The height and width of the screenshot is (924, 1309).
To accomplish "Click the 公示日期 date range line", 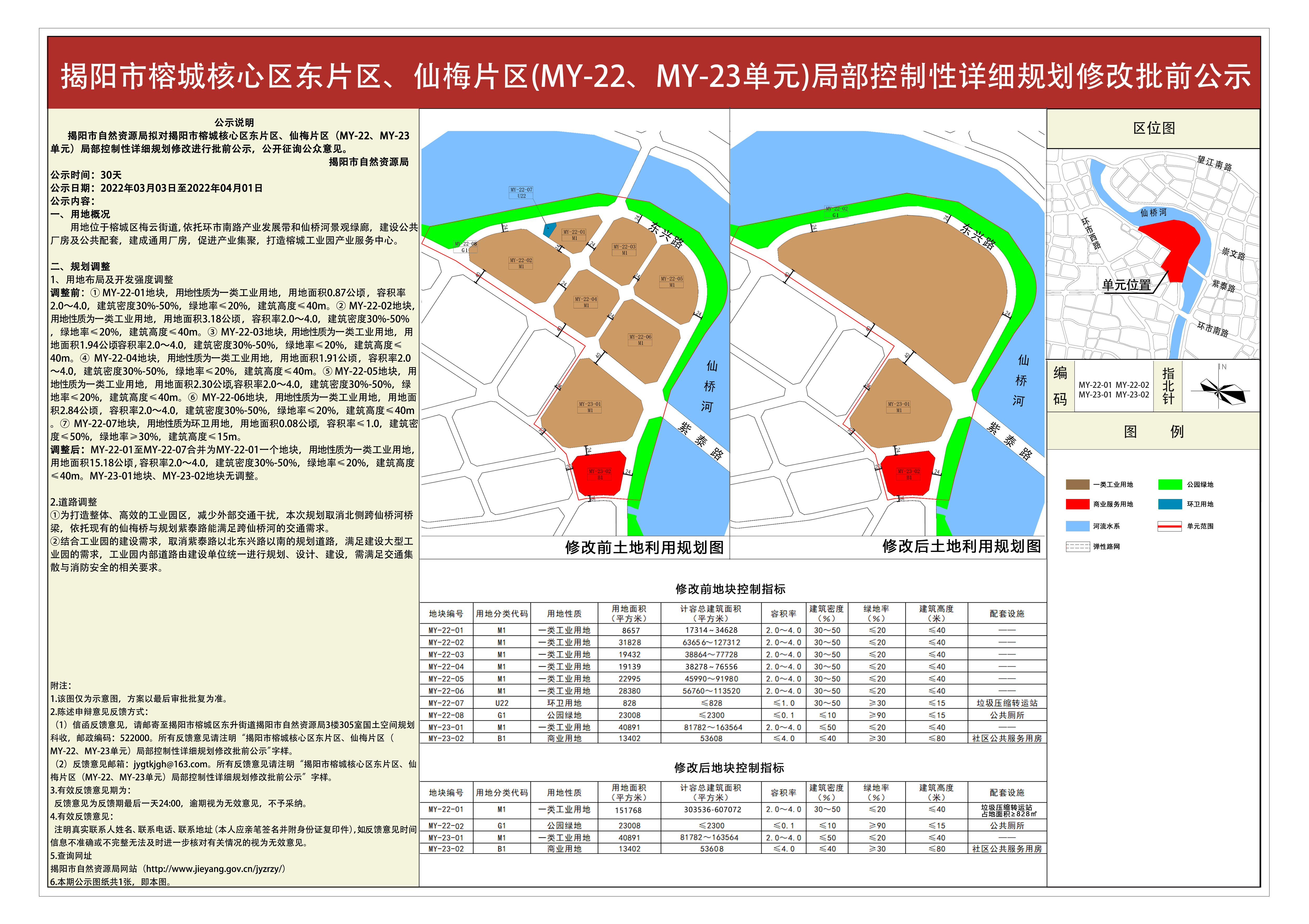I will click(x=157, y=188).
